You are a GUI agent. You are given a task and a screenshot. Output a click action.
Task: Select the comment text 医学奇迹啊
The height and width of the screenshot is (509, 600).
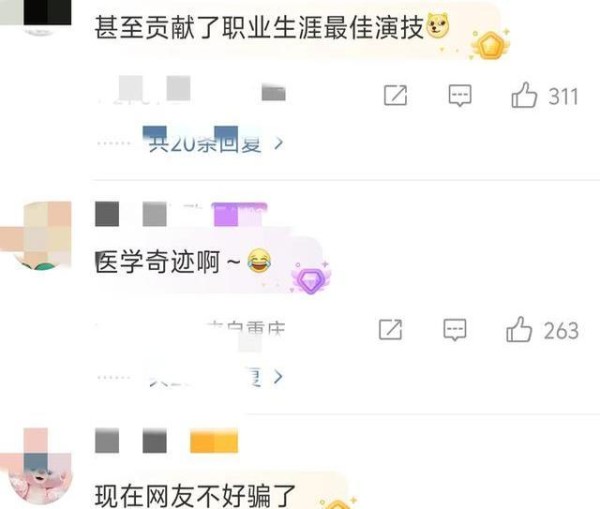click(158, 262)
